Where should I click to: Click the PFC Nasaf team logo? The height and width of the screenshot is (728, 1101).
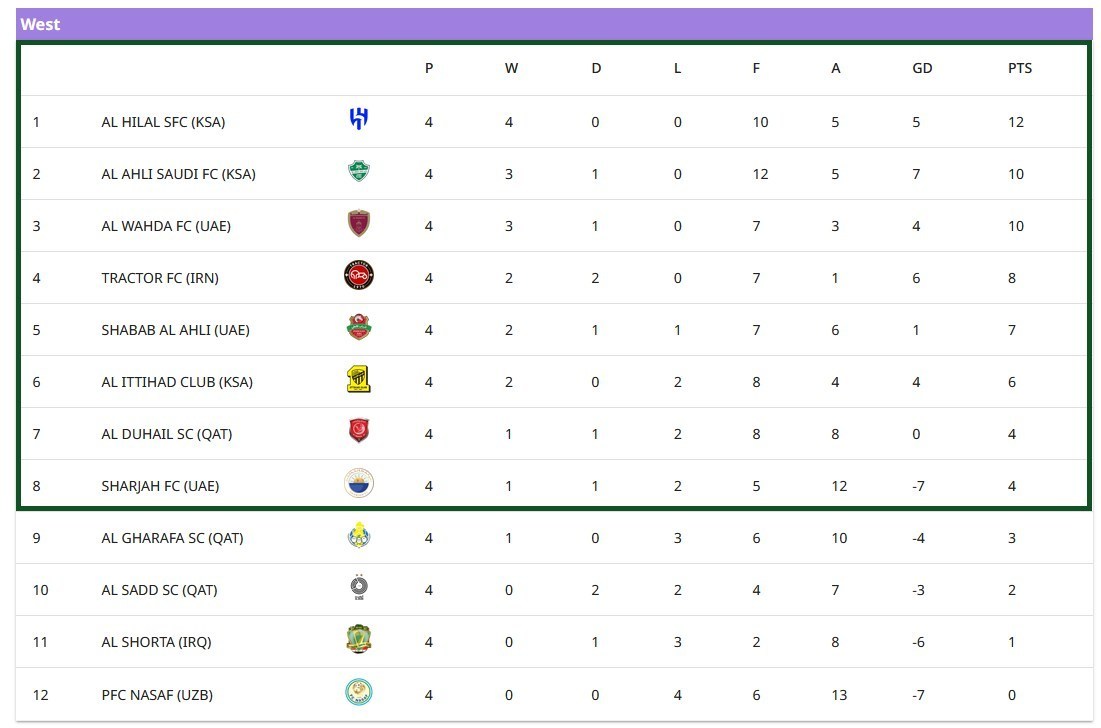point(358,692)
